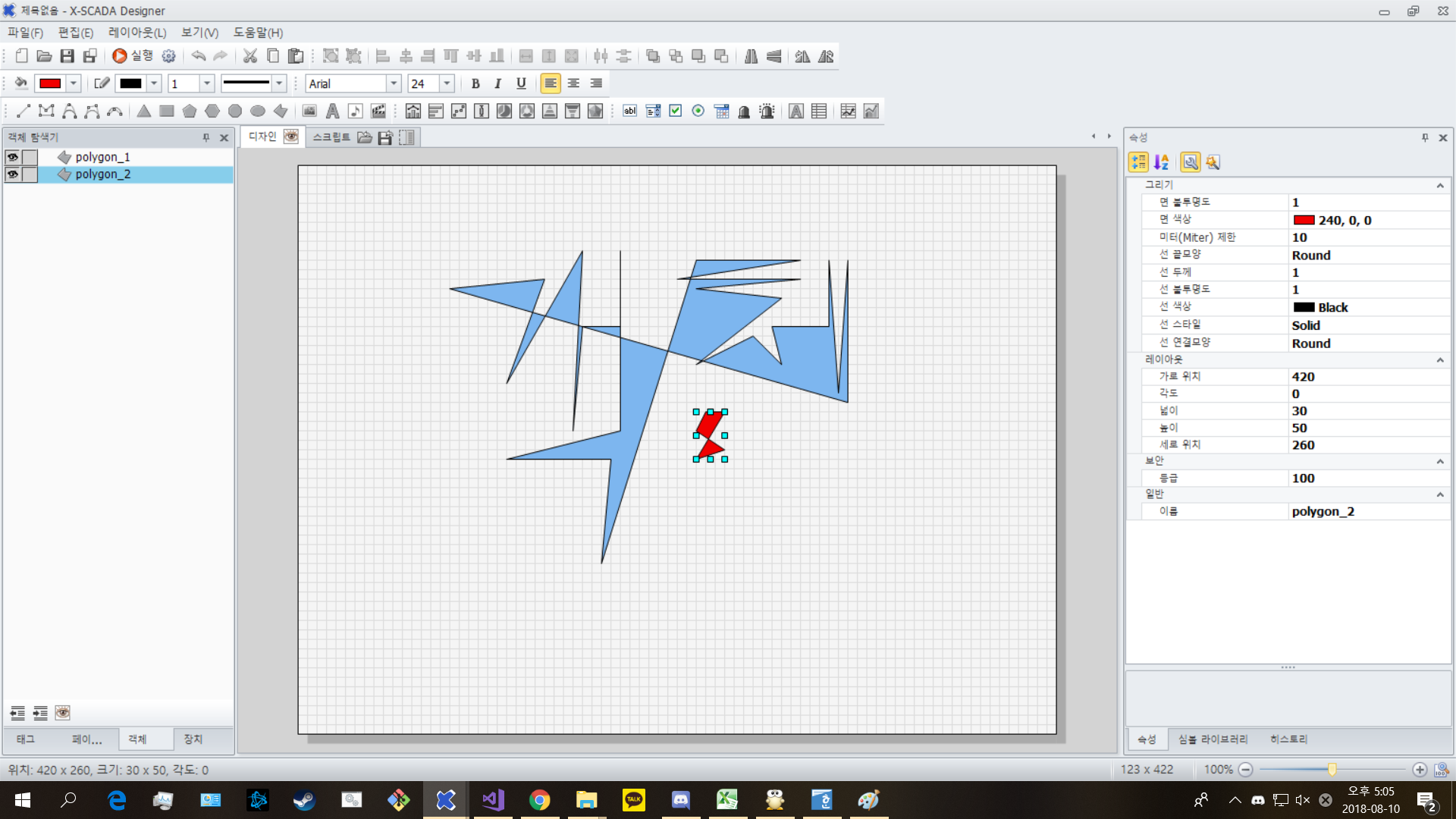Select the triangle shape tool
1456x819 pixels.
pyautogui.click(x=143, y=111)
